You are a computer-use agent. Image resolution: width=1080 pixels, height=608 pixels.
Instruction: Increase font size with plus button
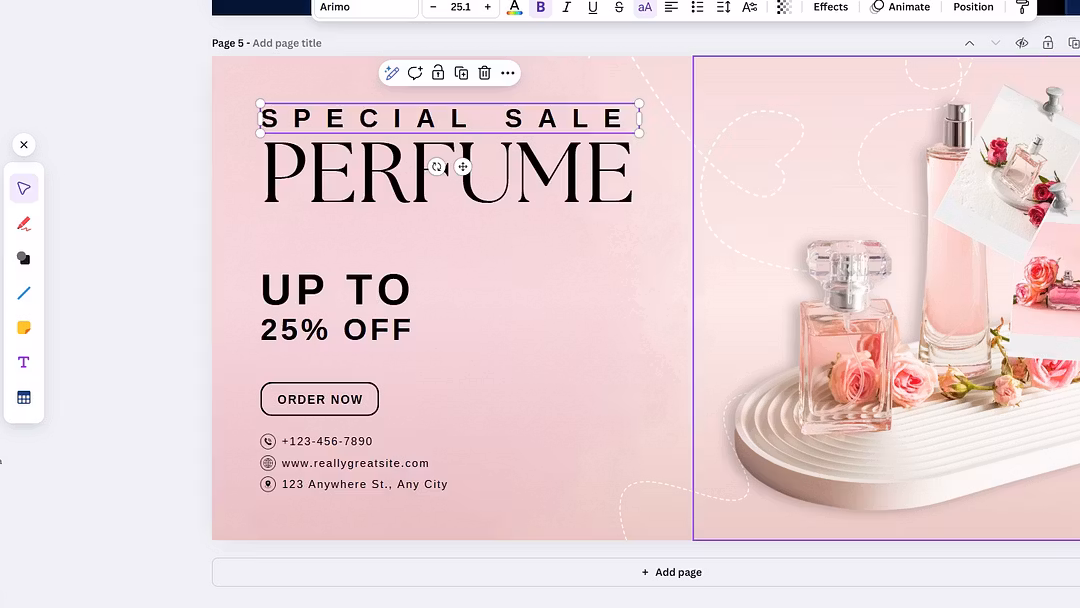[x=488, y=7]
